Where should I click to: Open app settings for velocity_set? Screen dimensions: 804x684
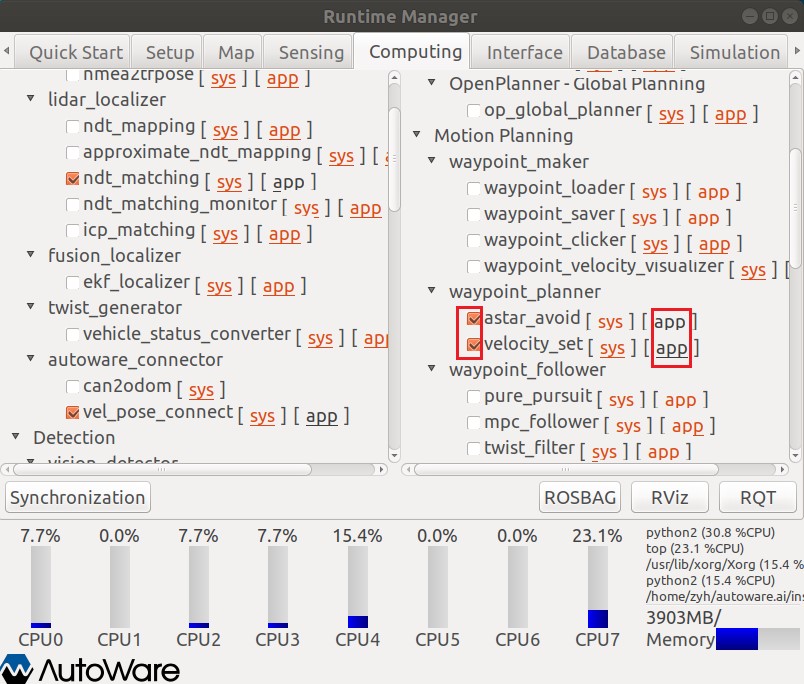pyautogui.click(x=671, y=348)
